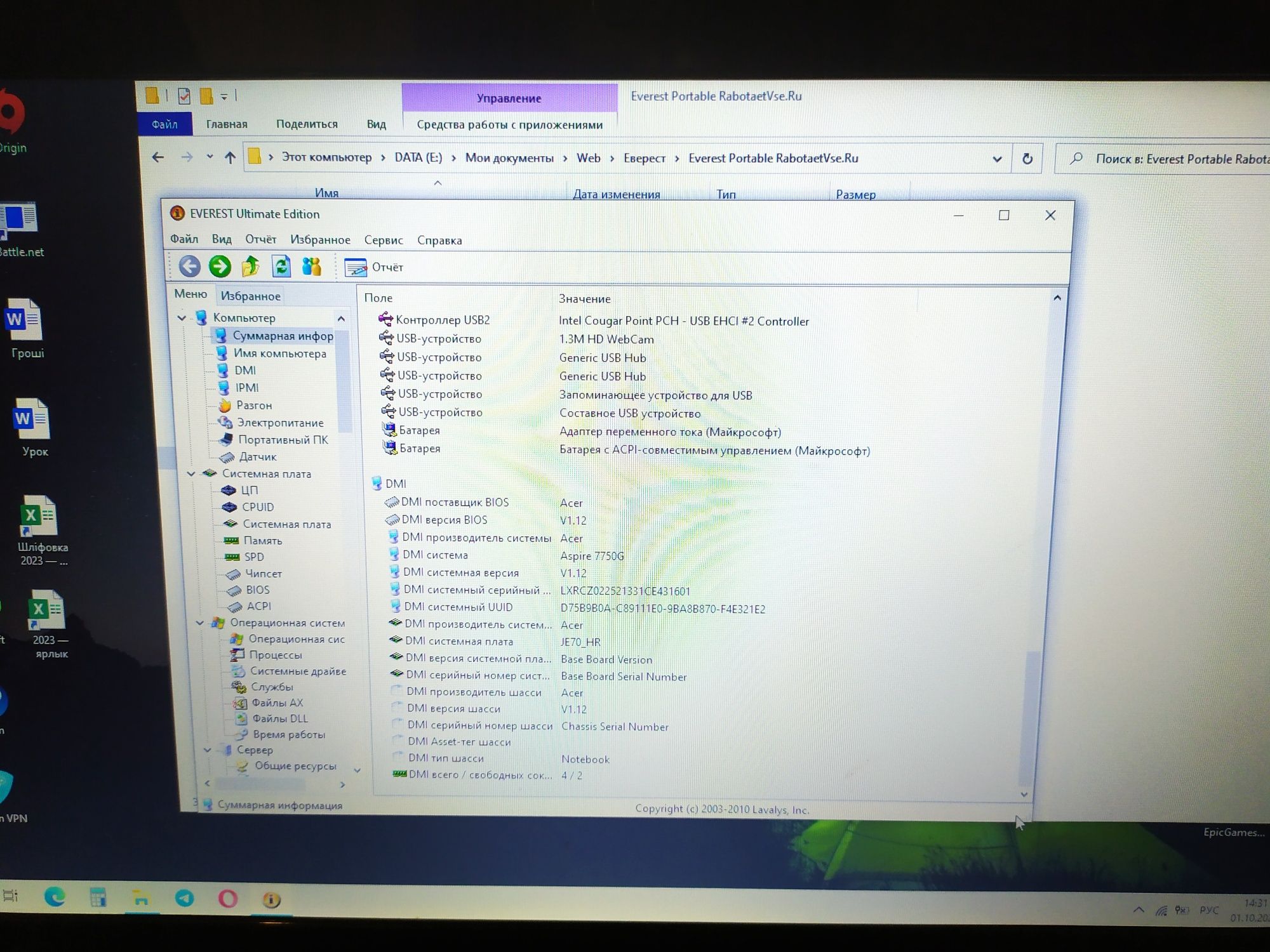
Task: Click Explorer Back navigation arrow
Action: (157, 157)
